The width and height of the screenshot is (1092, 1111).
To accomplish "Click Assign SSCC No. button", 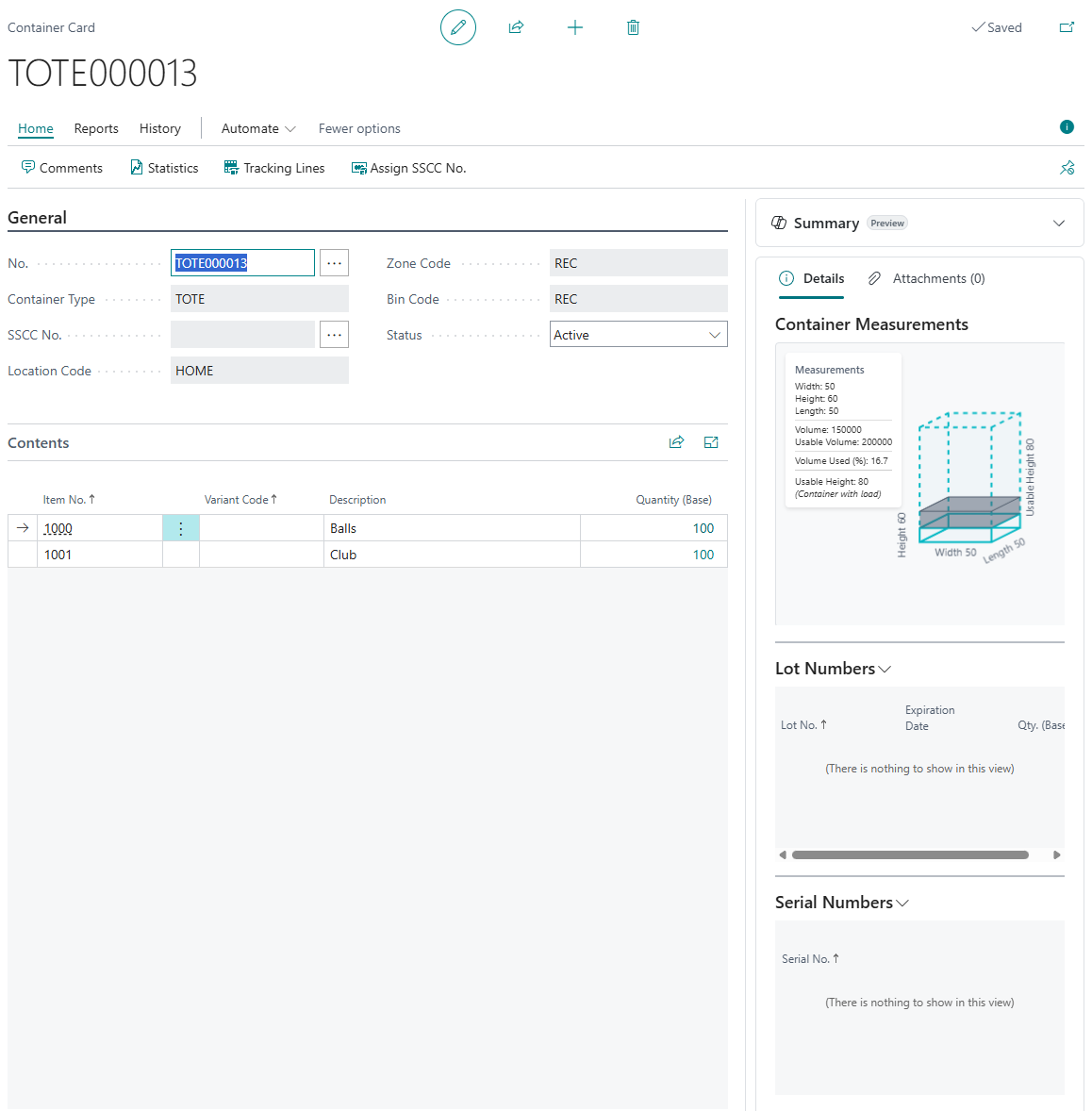I will pos(408,168).
